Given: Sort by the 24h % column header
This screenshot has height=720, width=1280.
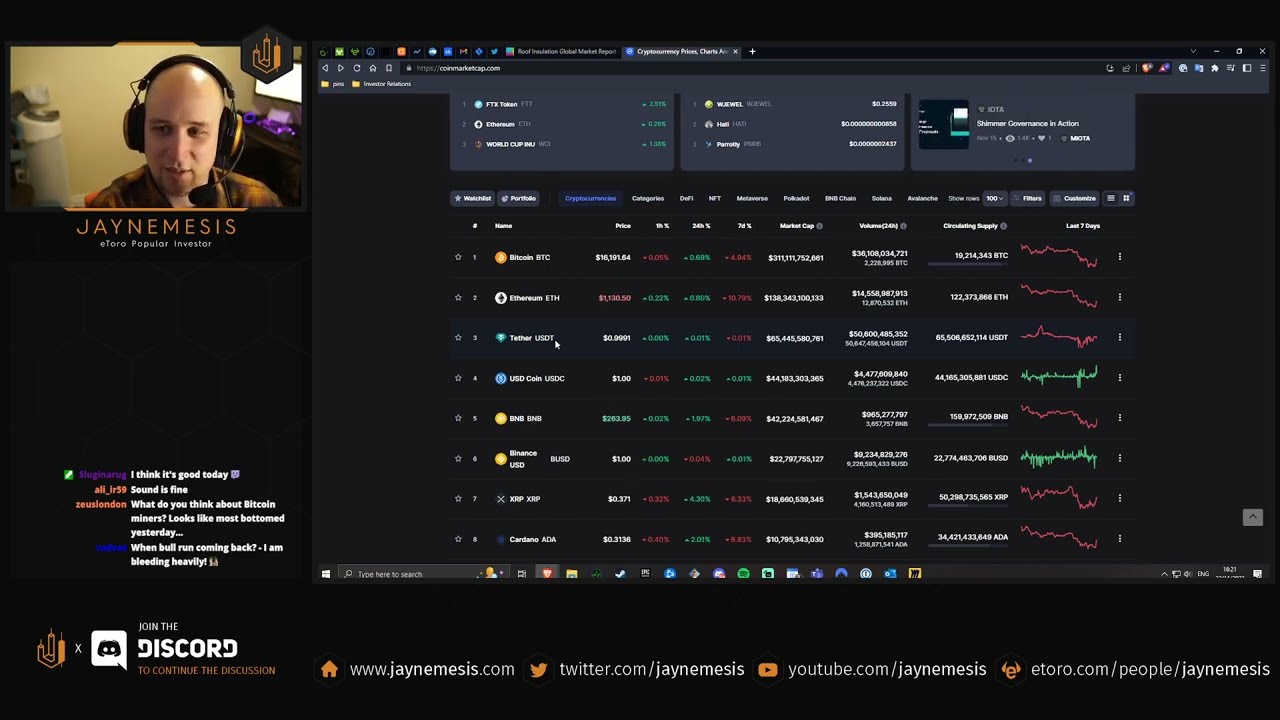Looking at the screenshot, I should pos(701,226).
